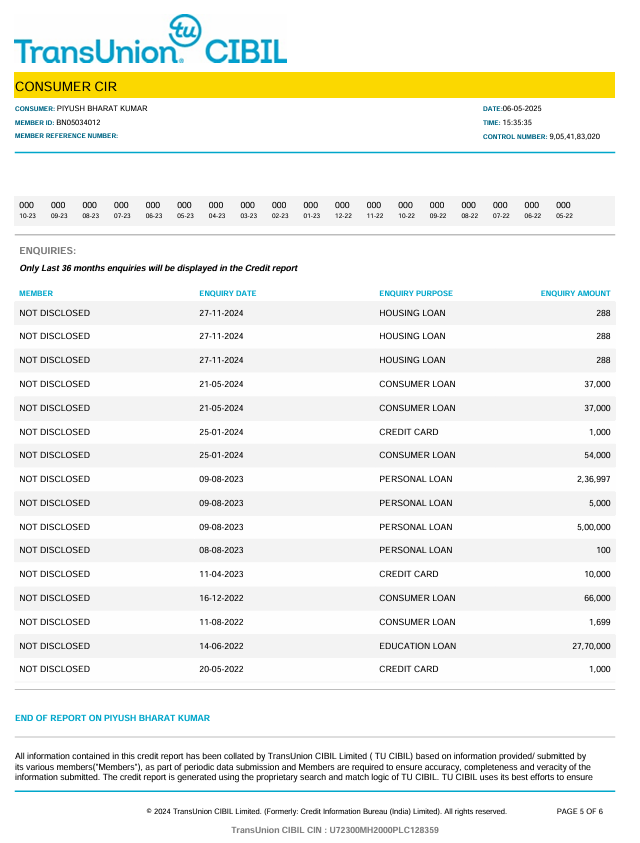Select control number 9,05,41,83,020
The image size is (640, 843).
point(574,137)
